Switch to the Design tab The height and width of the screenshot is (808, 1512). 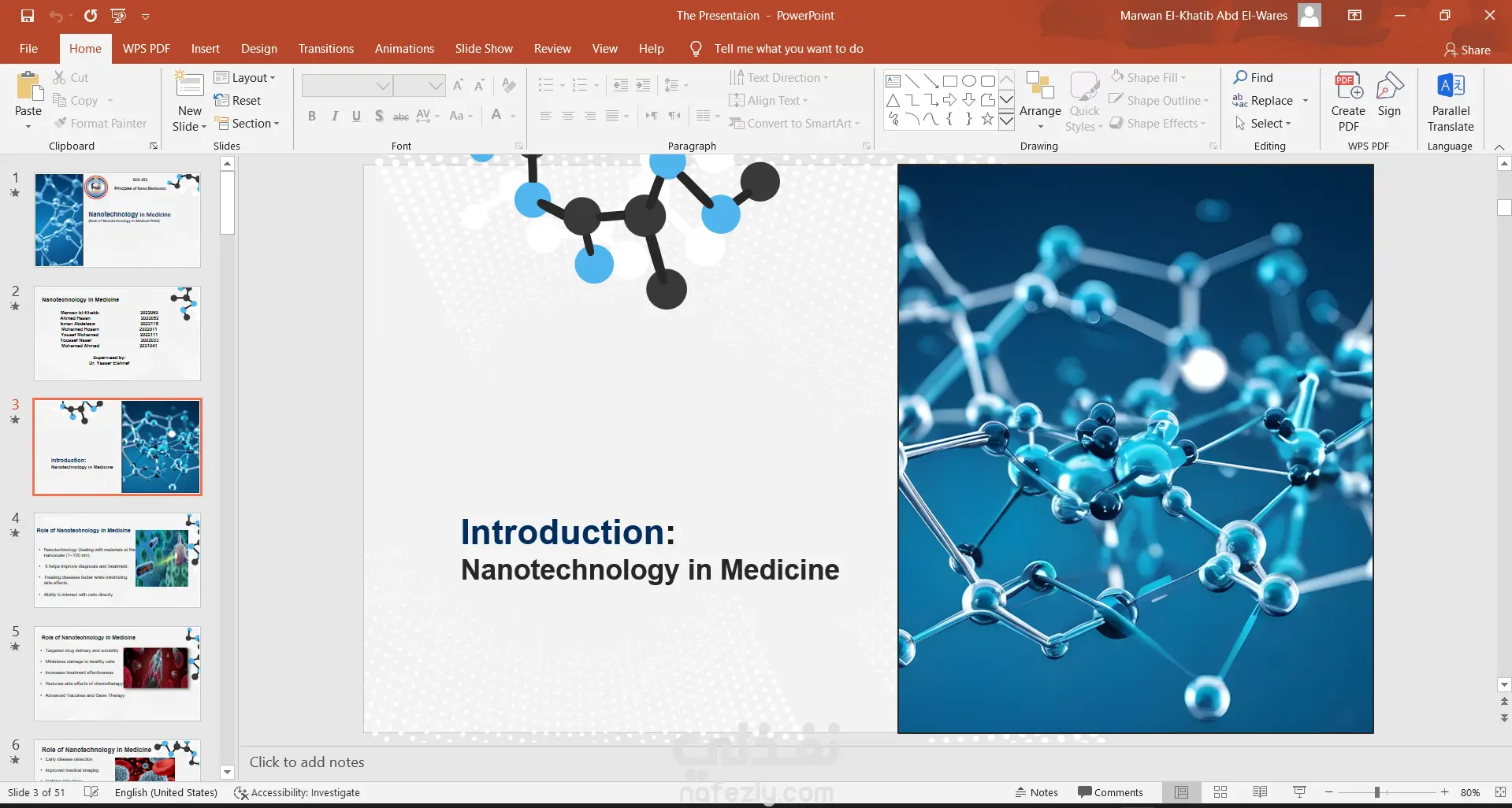point(259,49)
